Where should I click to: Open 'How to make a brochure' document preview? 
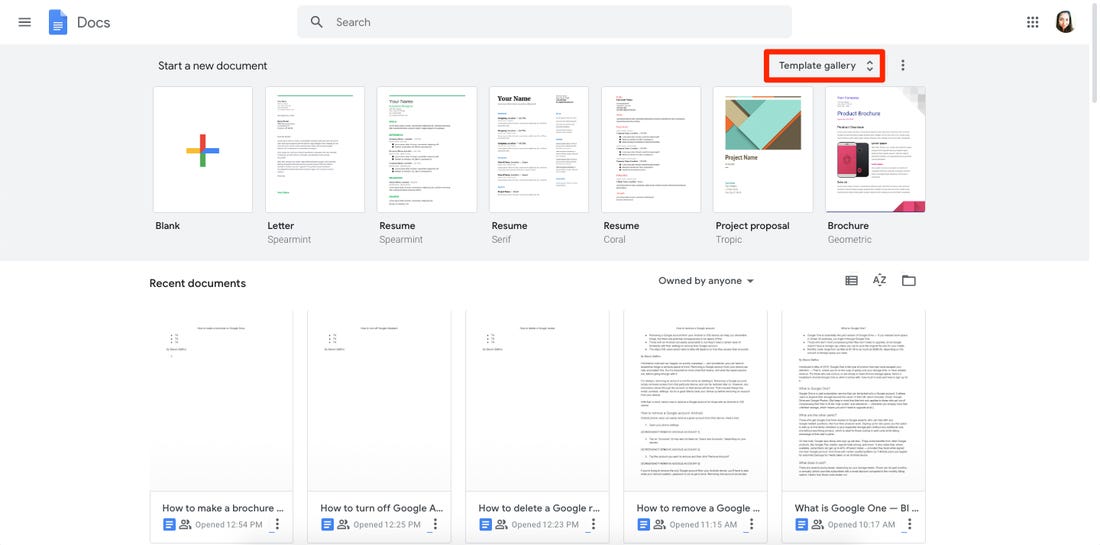point(222,400)
